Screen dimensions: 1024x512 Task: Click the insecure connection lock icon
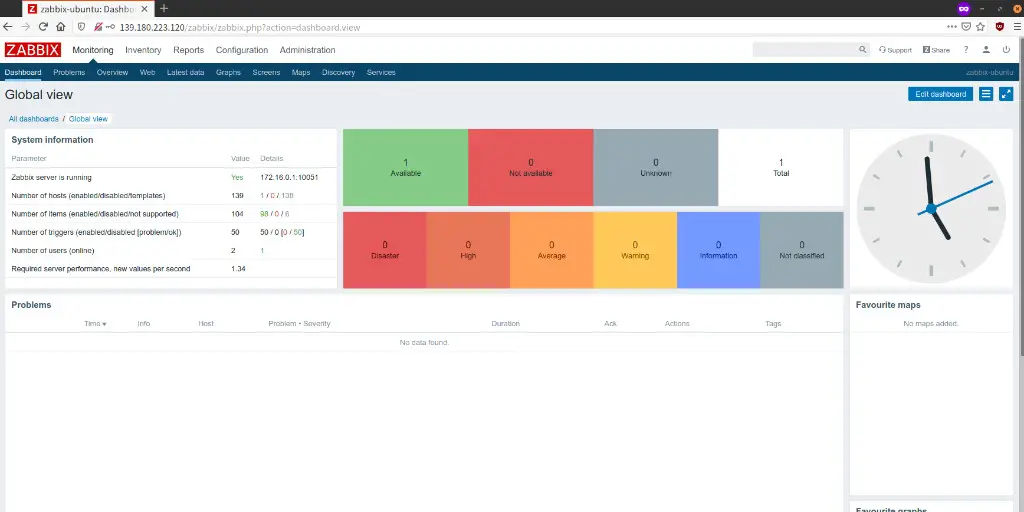[98, 27]
